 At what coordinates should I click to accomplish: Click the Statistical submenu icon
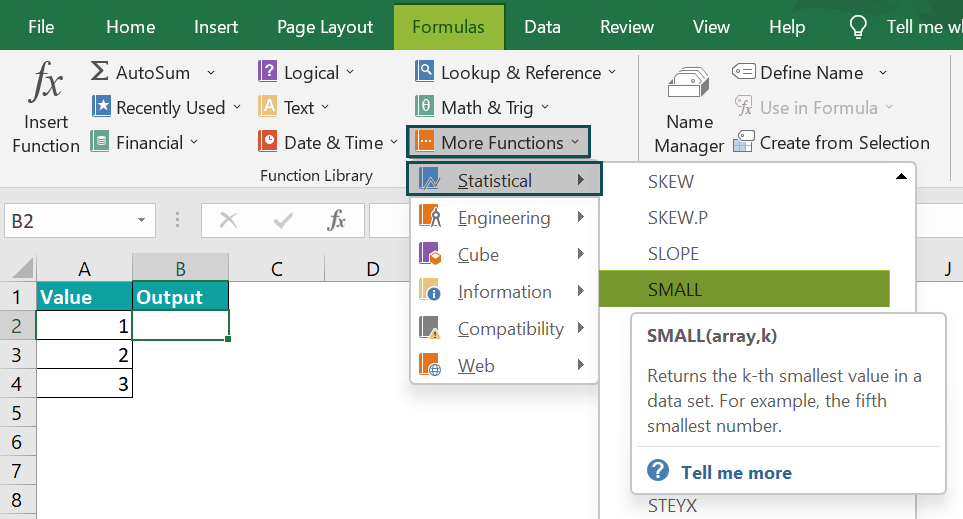(429, 179)
